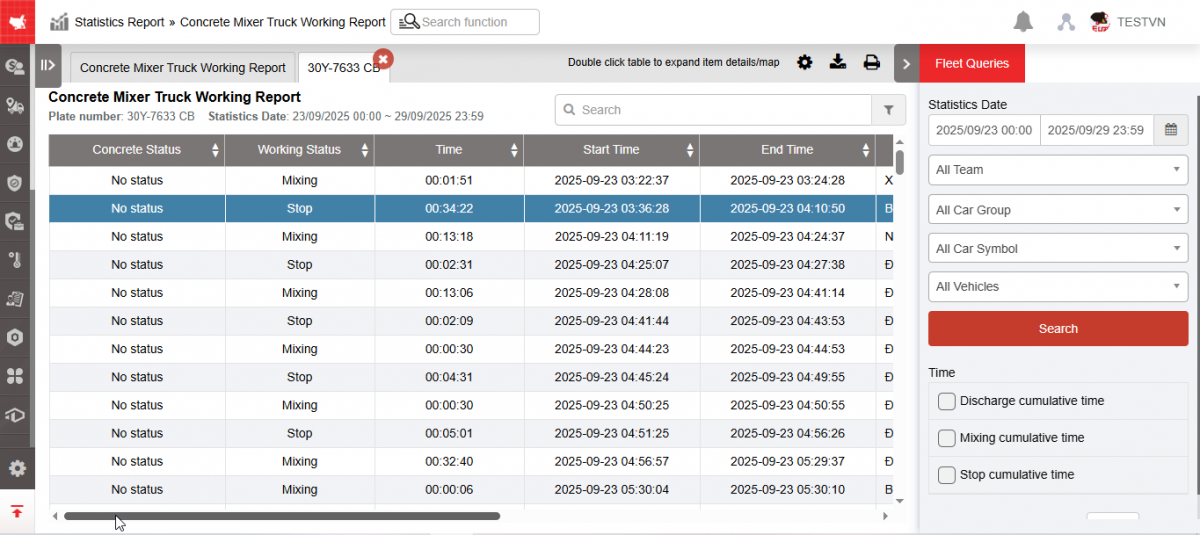The width and height of the screenshot is (1200, 535).
Task: Open the settings gear in left sidebar
Action: point(17,468)
